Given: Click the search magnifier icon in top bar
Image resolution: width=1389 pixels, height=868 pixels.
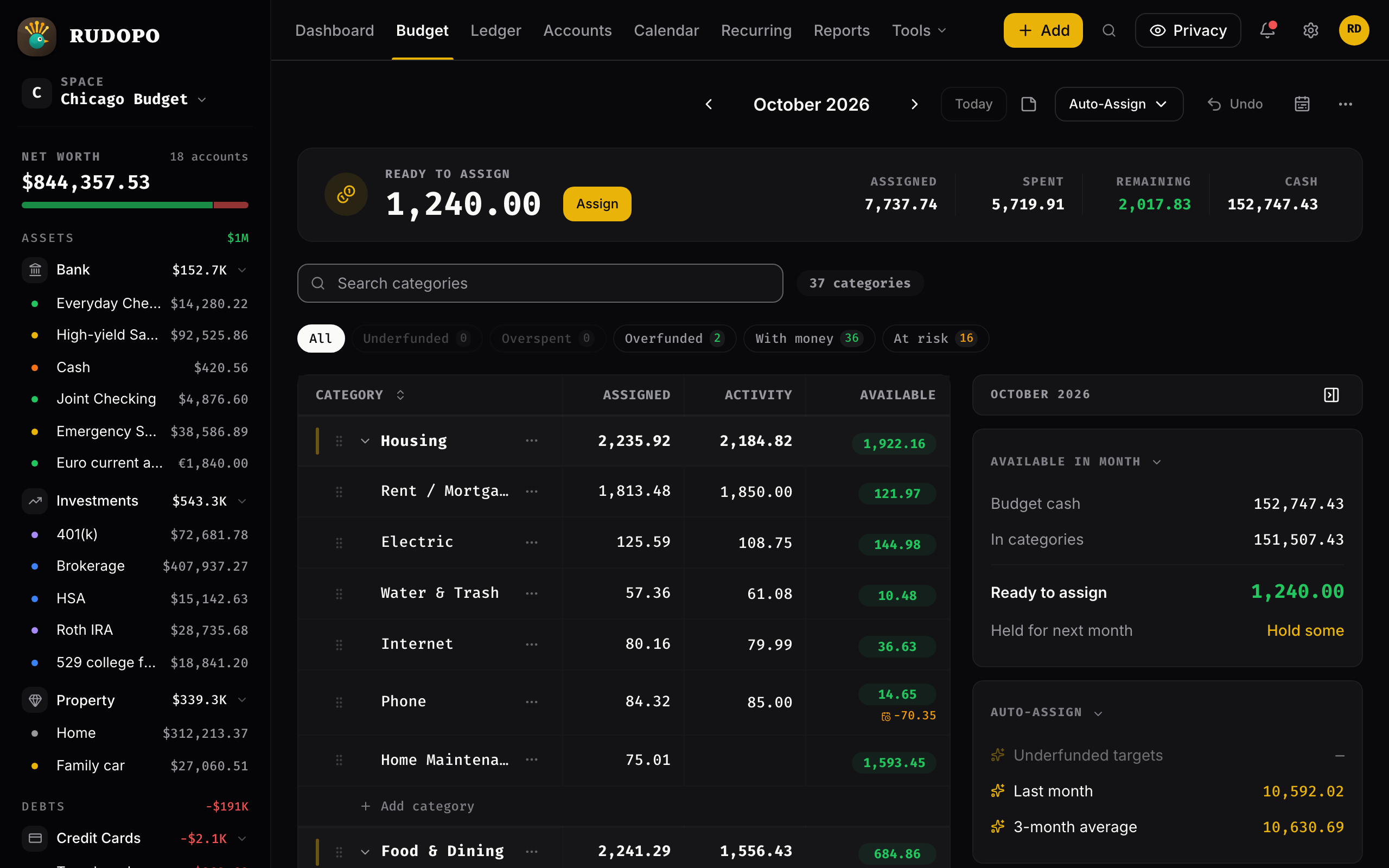Looking at the screenshot, I should tap(1108, 30).
